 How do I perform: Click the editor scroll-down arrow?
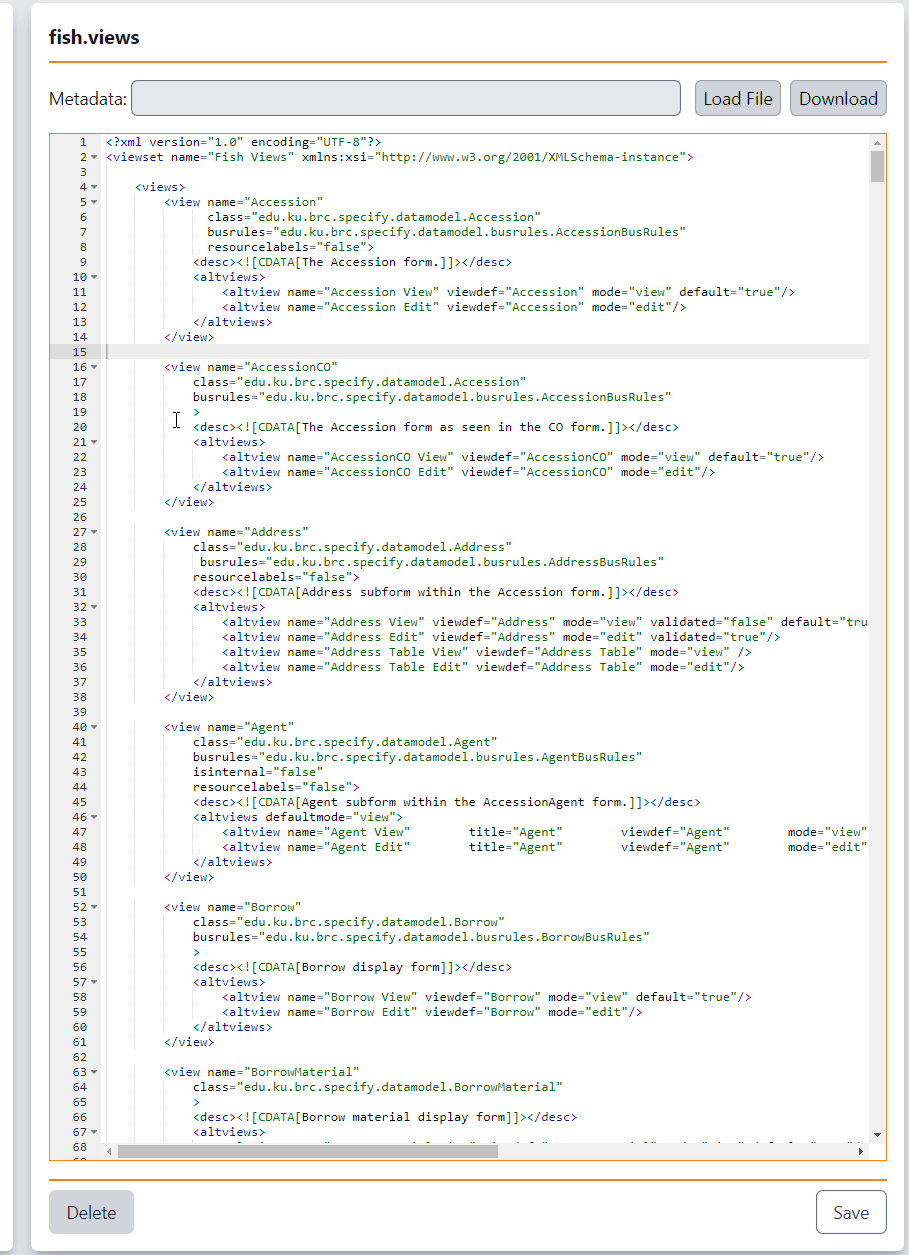pyautogui.click(x=877, y=1135)
